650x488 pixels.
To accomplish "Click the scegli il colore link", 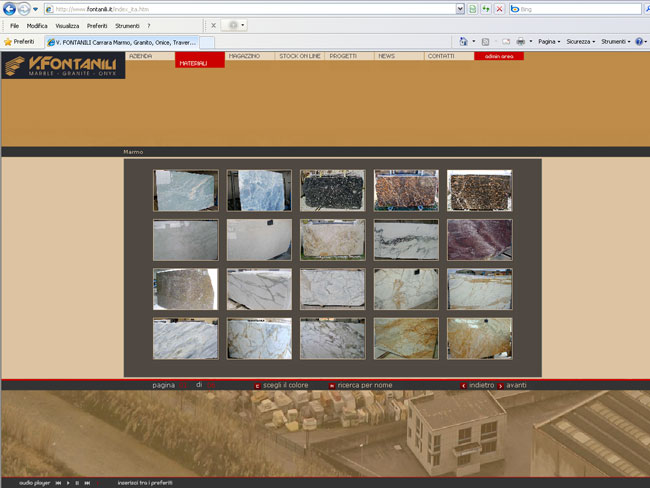I will pyautogui.click(x=286, y=385).
